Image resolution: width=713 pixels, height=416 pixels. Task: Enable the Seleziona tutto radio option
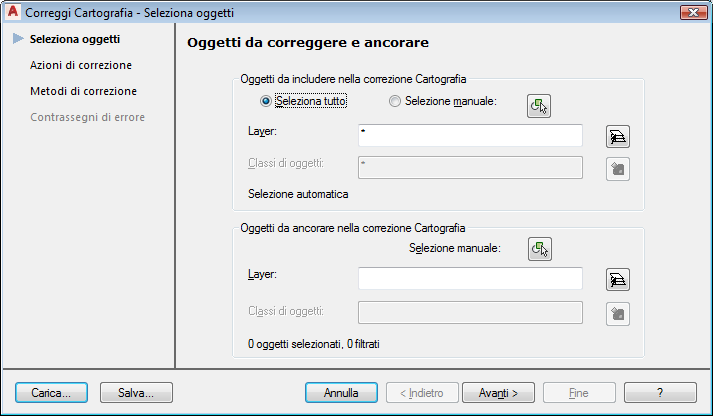tap(265, 101)
